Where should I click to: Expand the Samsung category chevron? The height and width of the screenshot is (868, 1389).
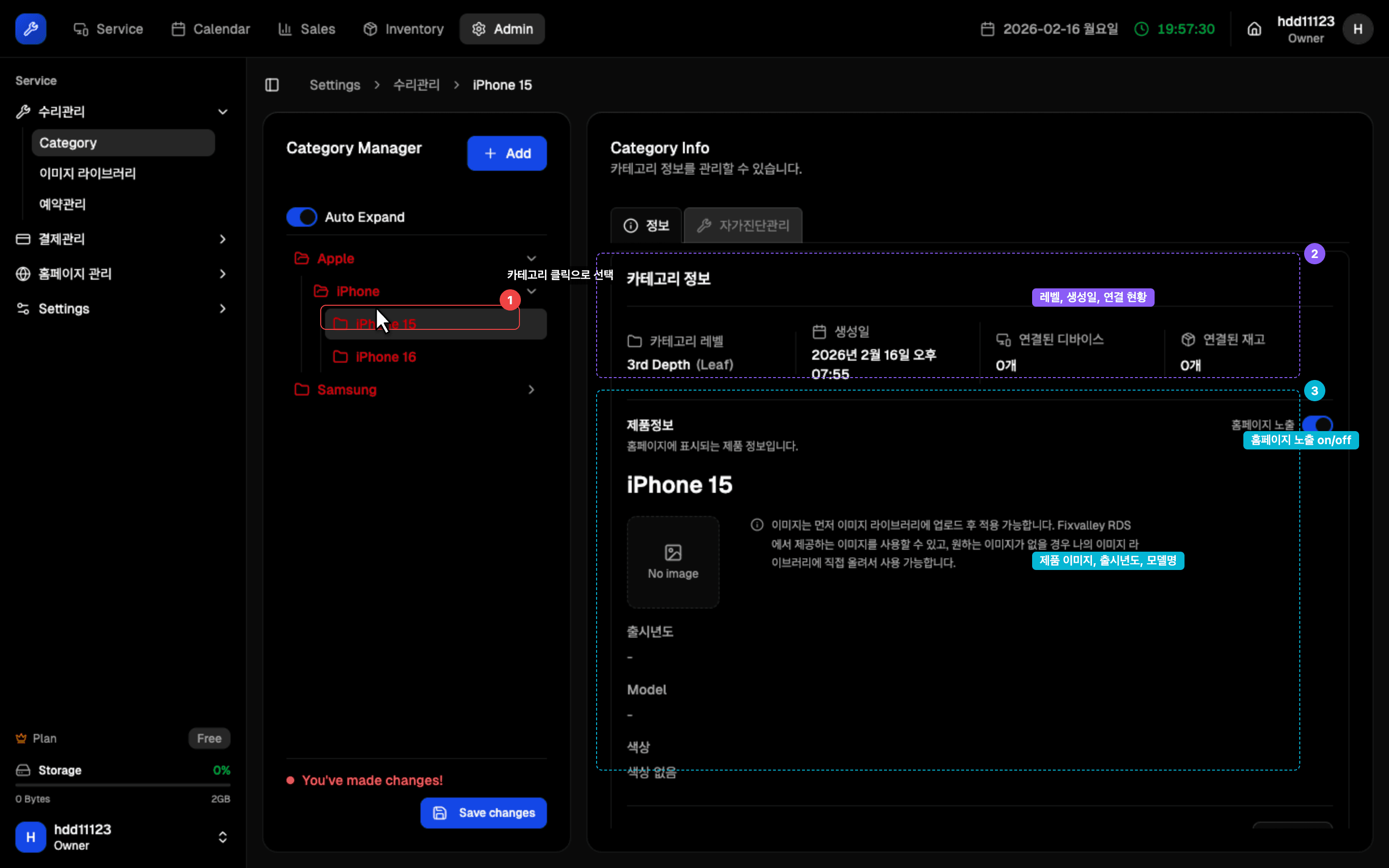pos(531,390)
